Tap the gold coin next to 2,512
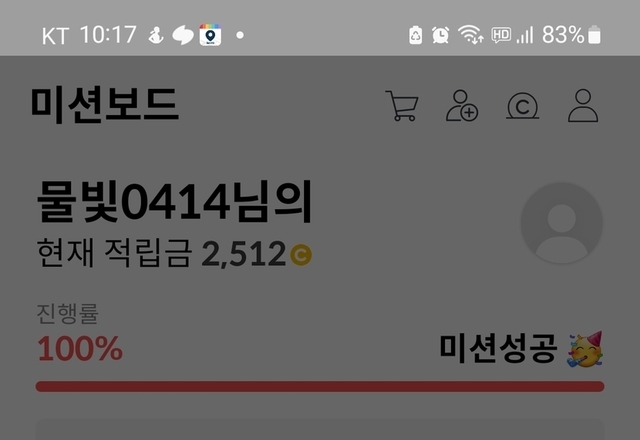This screenshot has height=440, width=640. coord(301,255)
